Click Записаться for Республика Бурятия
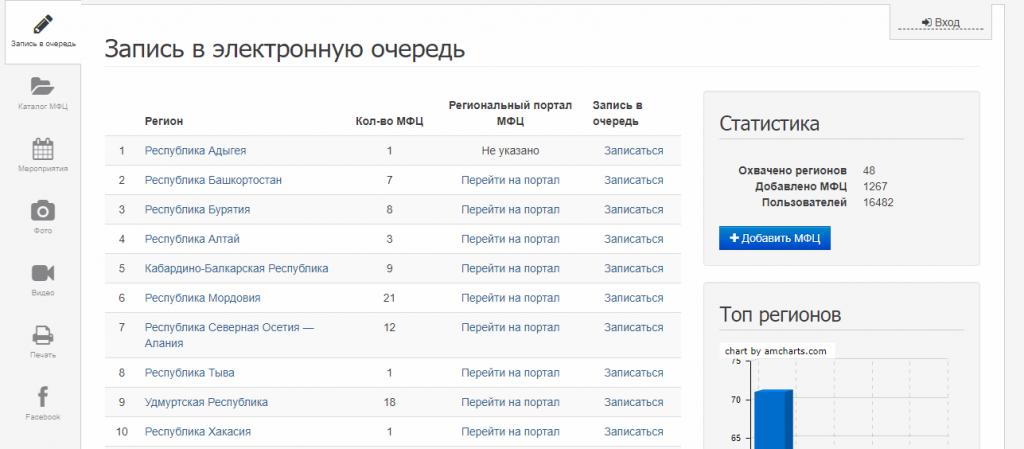The height and width of the screenshot is (449, 1024). pos(633,210)
